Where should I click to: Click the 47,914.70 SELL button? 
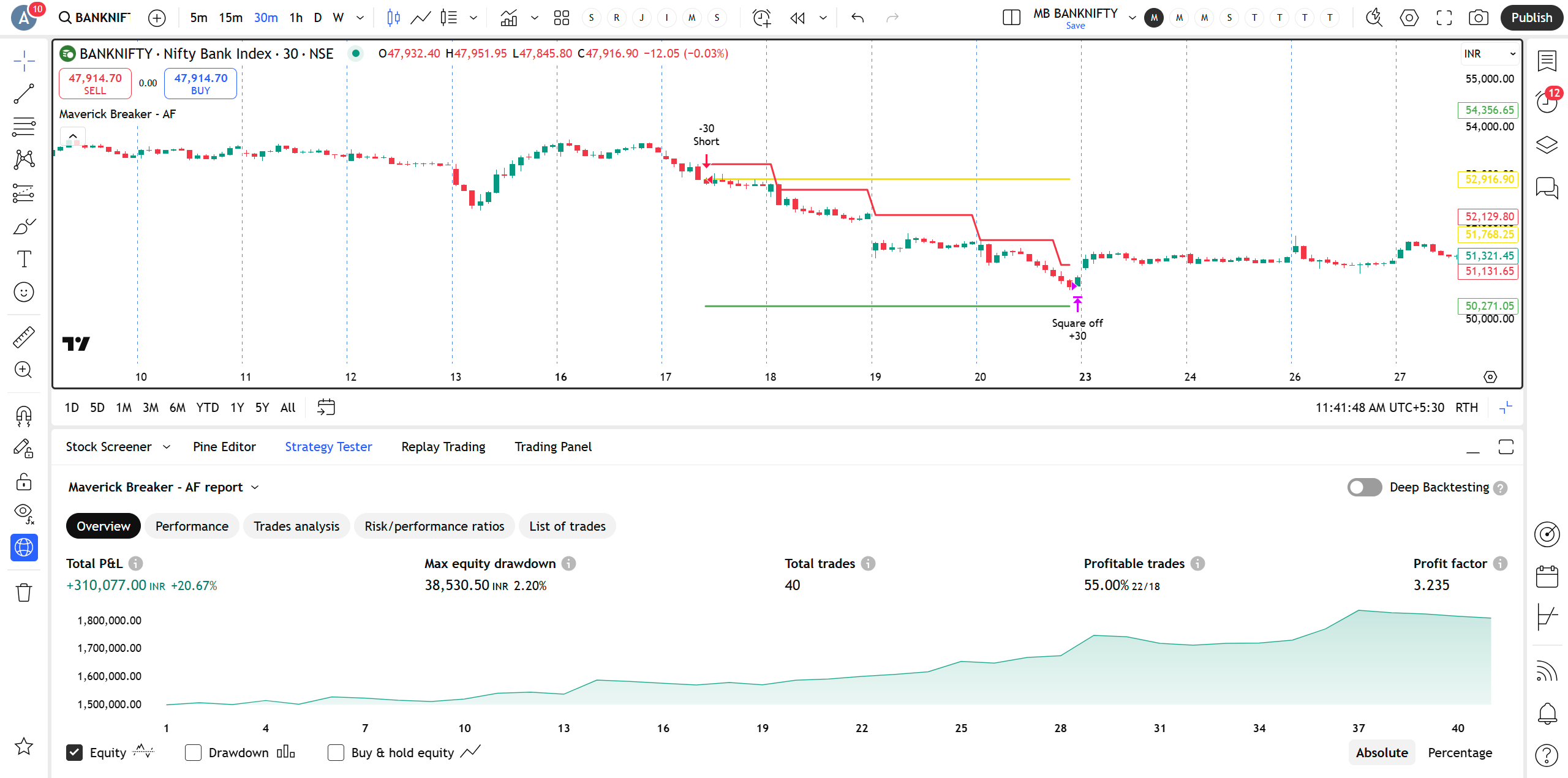point(95,83)
